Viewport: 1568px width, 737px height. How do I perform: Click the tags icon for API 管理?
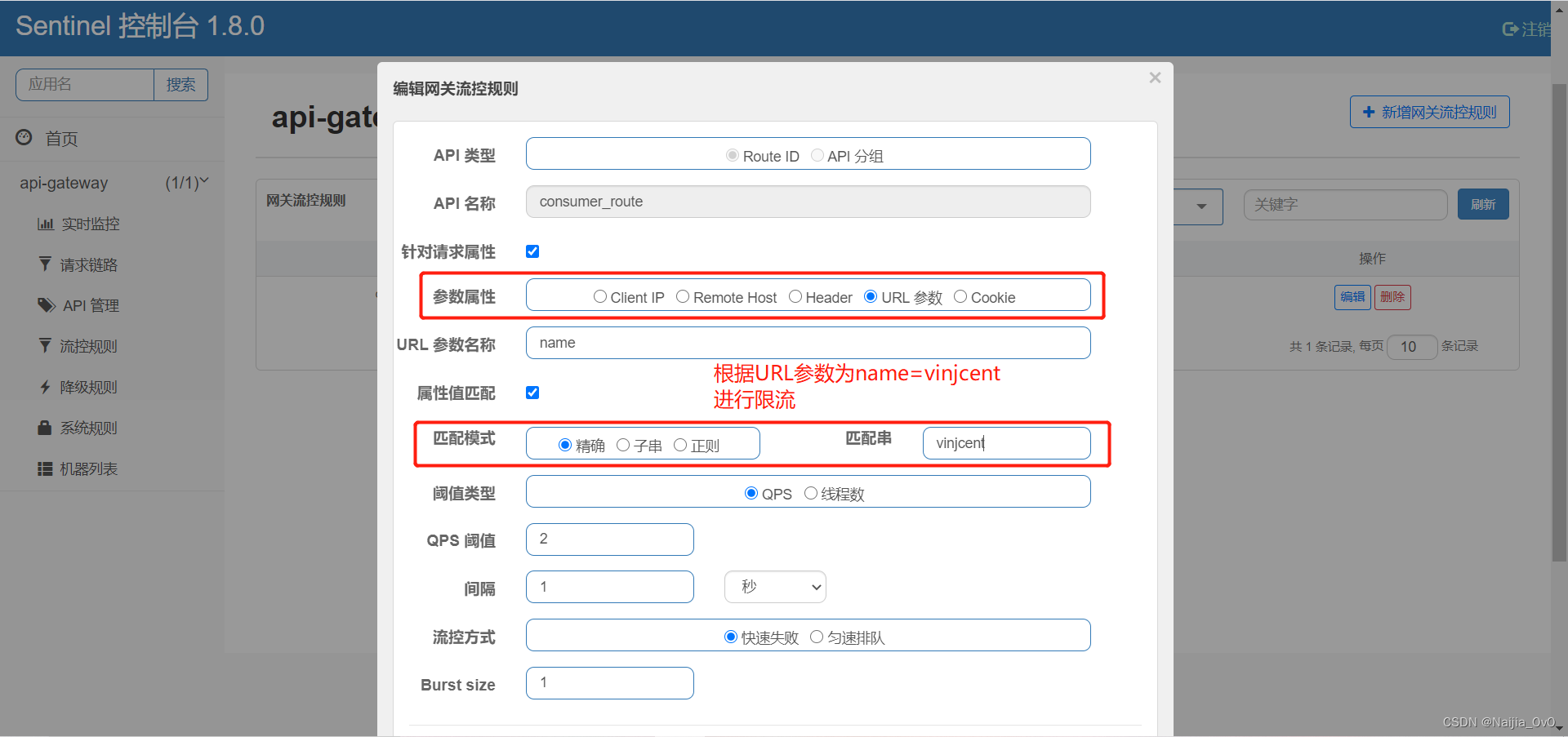47,305
